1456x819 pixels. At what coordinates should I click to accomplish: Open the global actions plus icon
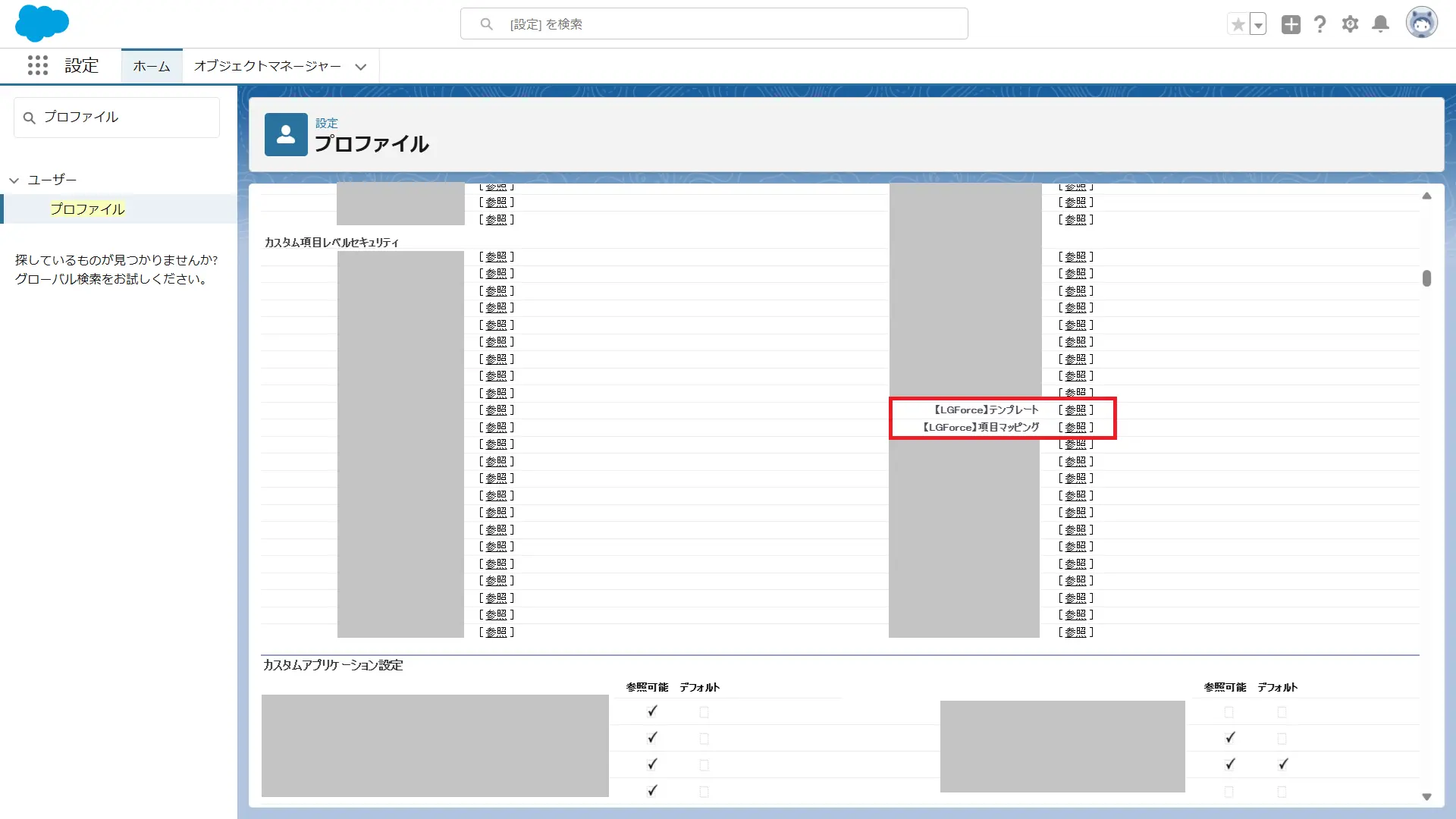point(1291,24)
